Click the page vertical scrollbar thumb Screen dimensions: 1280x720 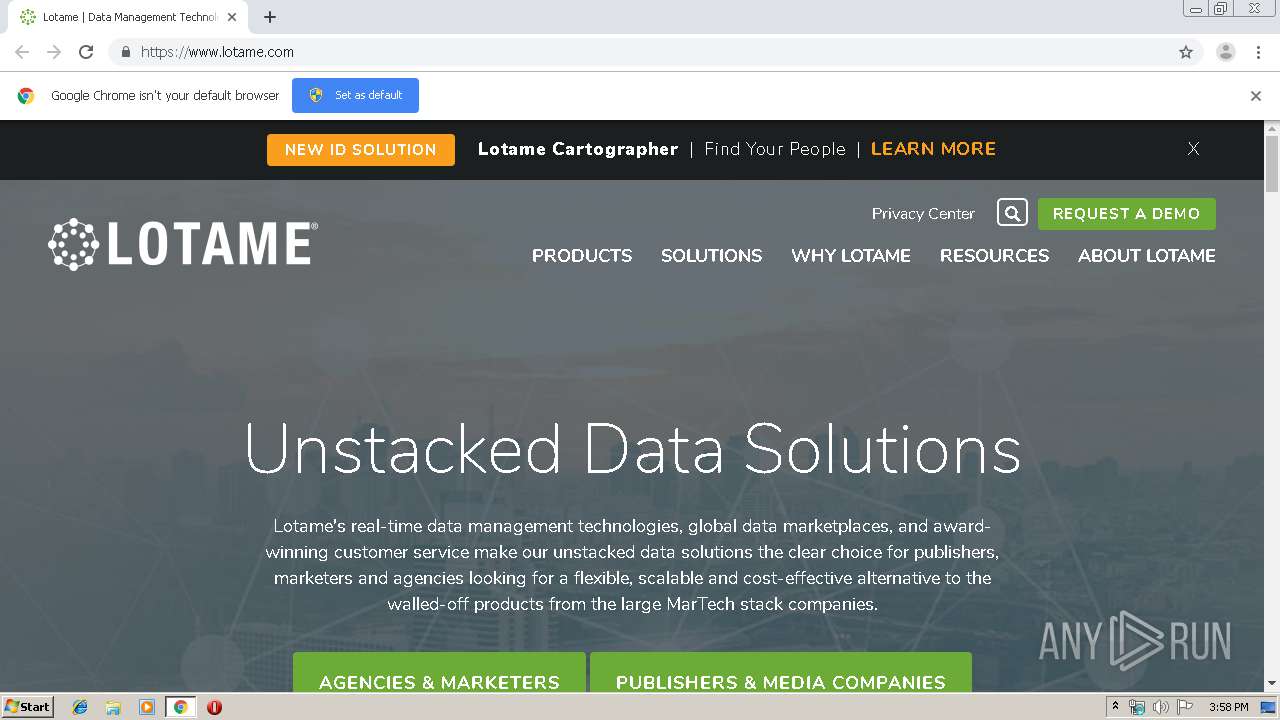click(1272, 163)
